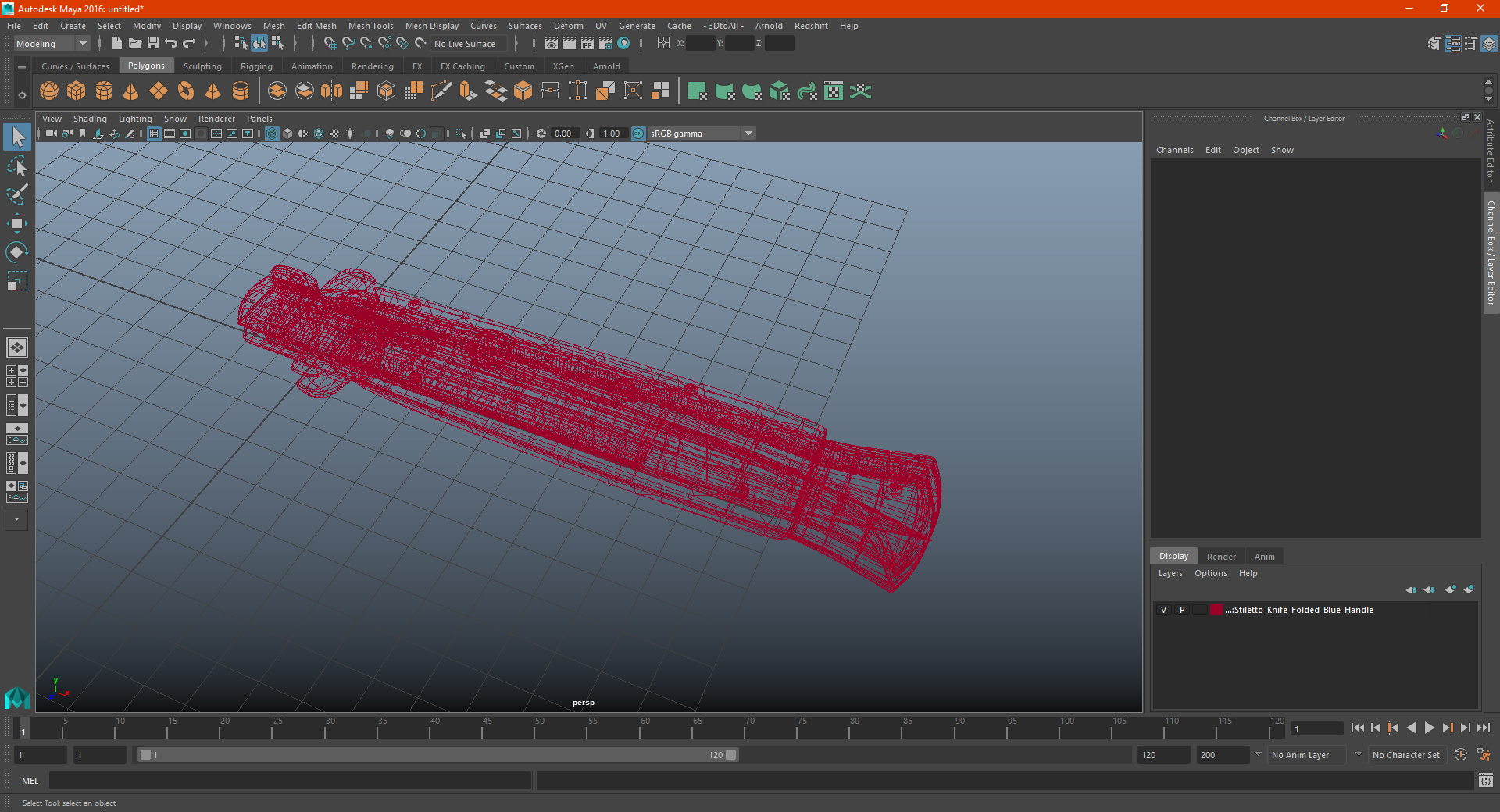Viewport: 1500px width, 812px height.
Task: Step to next key
Action: pyautogui.click(x=1447, y=728)
